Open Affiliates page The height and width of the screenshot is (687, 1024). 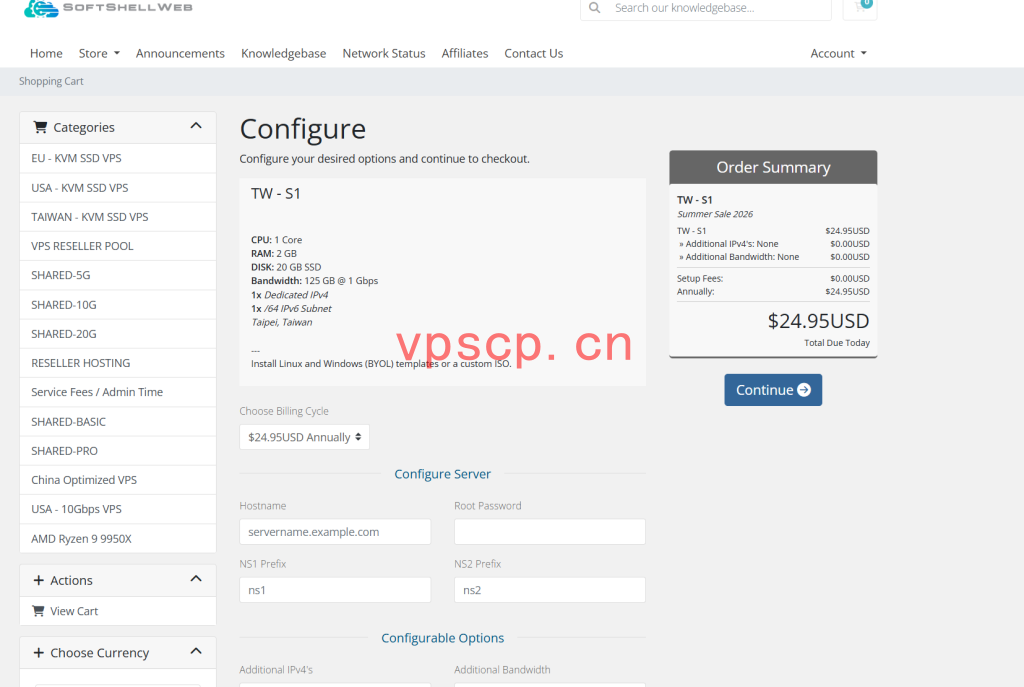(x=465, y=53)
